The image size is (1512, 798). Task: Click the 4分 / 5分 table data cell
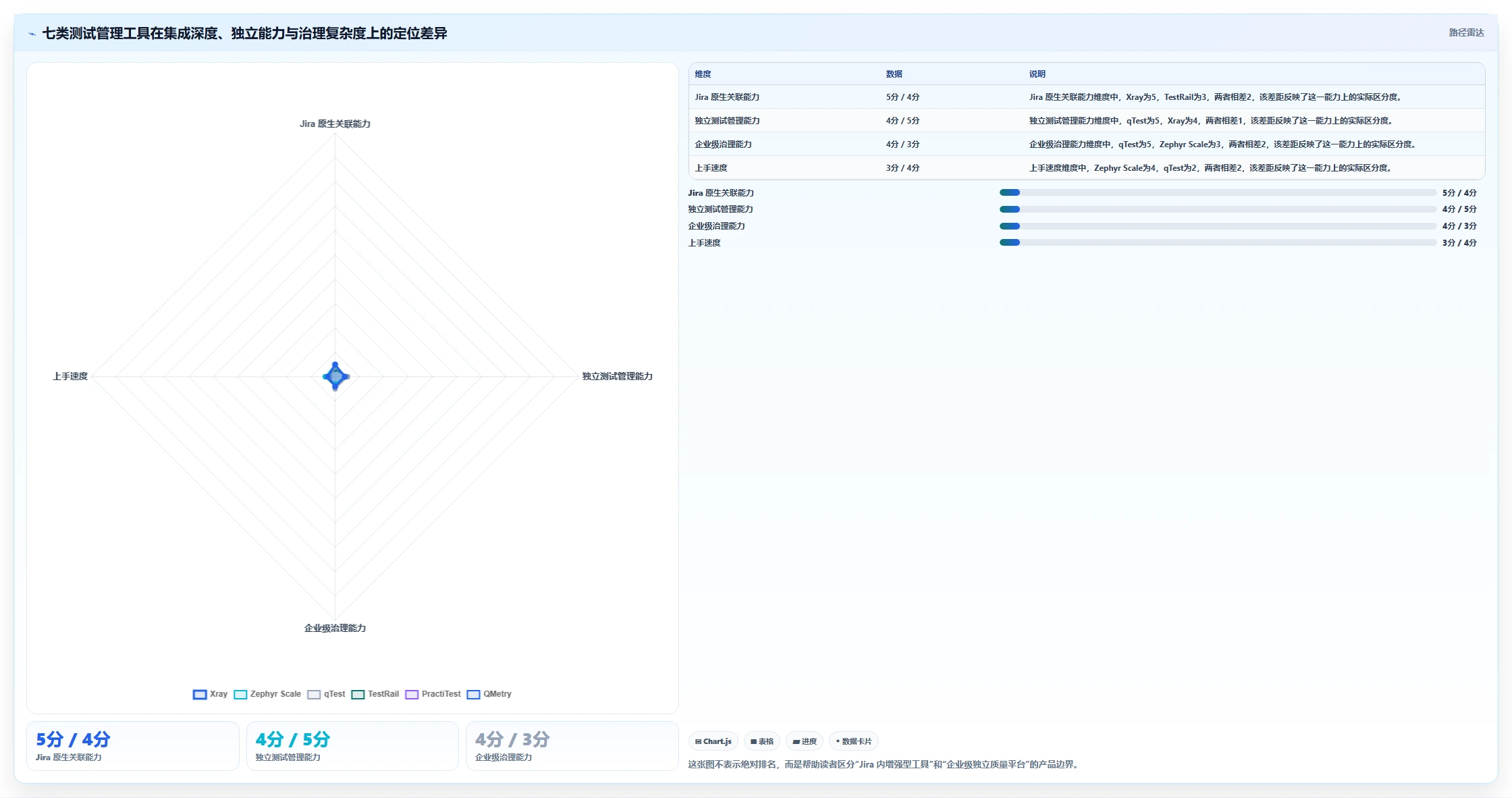pyautogui.click(x=902, y=121)
